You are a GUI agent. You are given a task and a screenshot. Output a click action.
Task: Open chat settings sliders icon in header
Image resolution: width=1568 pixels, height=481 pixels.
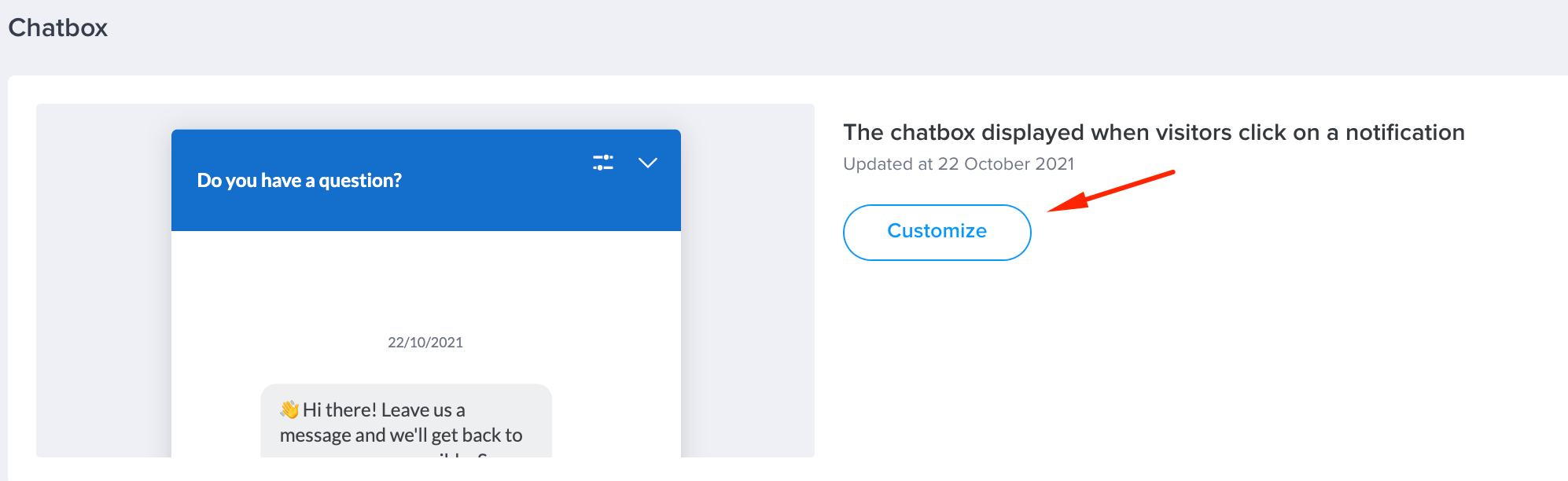[x=603, y=163]
